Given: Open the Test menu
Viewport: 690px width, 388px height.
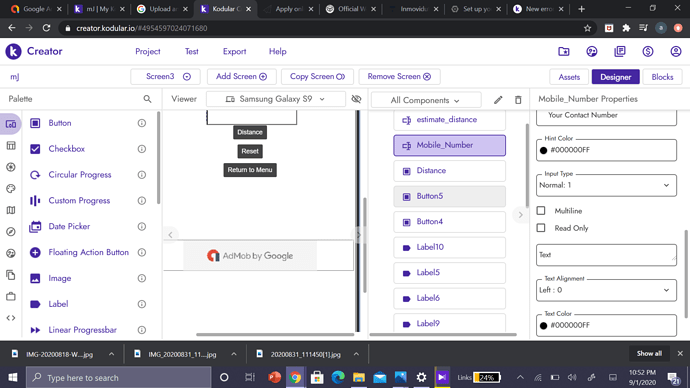Looking at the screenshot, I should tap(191, 51).
